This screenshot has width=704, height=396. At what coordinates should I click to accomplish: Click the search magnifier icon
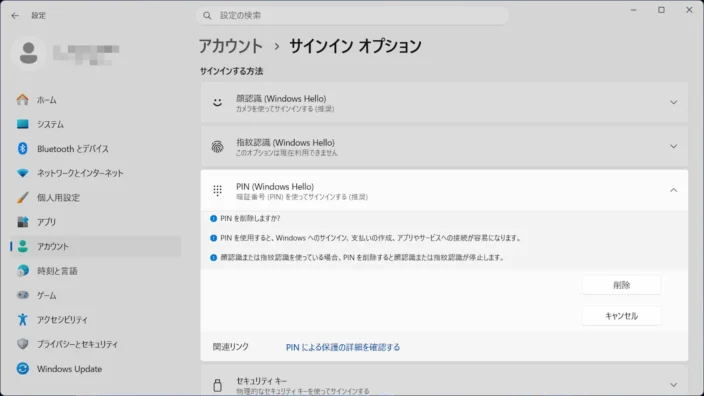click(207, 16)
